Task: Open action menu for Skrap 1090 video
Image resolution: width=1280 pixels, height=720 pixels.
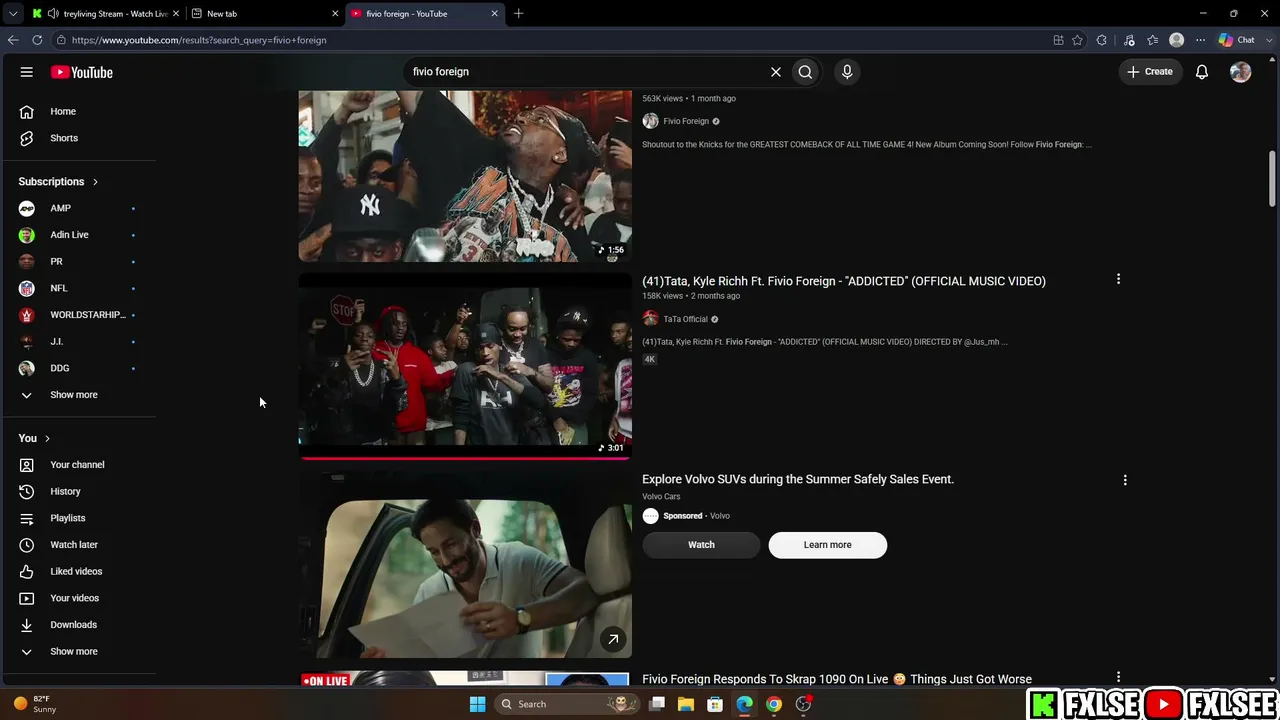Action: pyautogui.click(x=1118, y=678)
